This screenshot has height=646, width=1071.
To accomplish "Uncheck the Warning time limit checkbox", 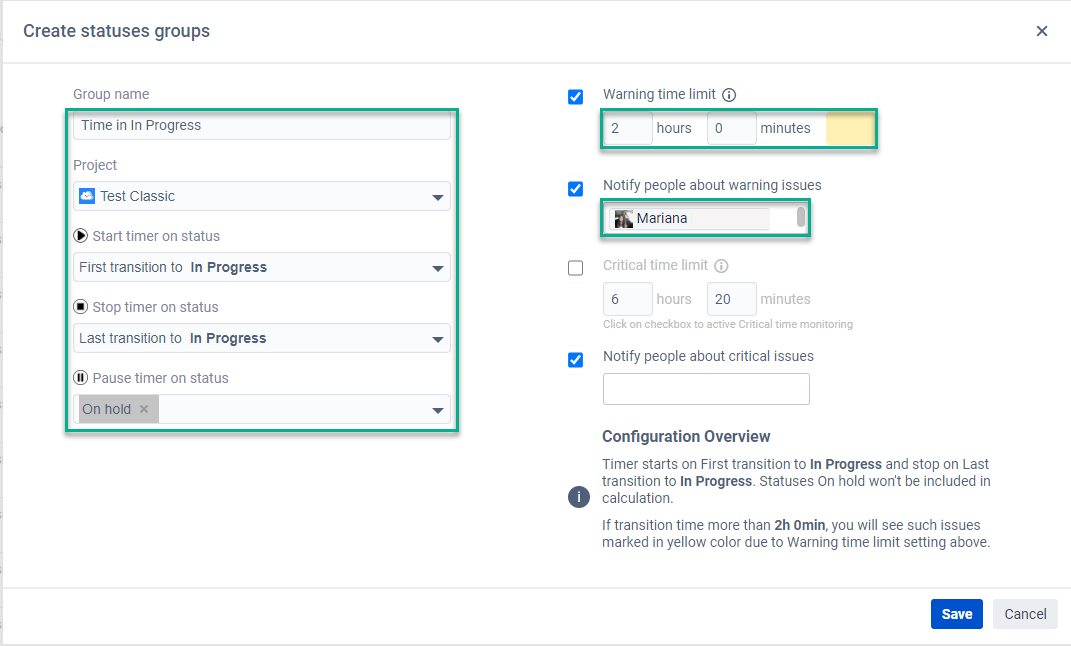I will (x=576, y=97).
